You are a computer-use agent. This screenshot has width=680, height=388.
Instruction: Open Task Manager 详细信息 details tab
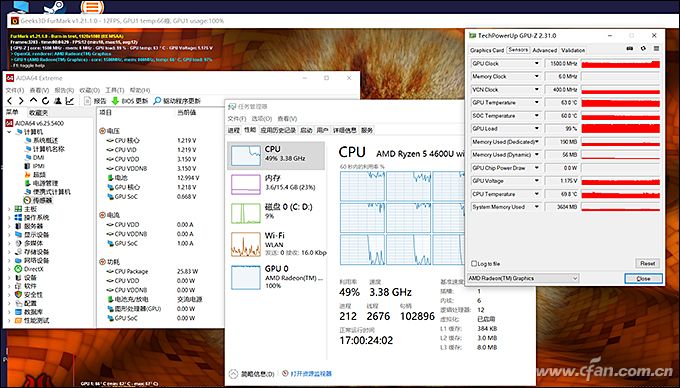click(344, 130)
